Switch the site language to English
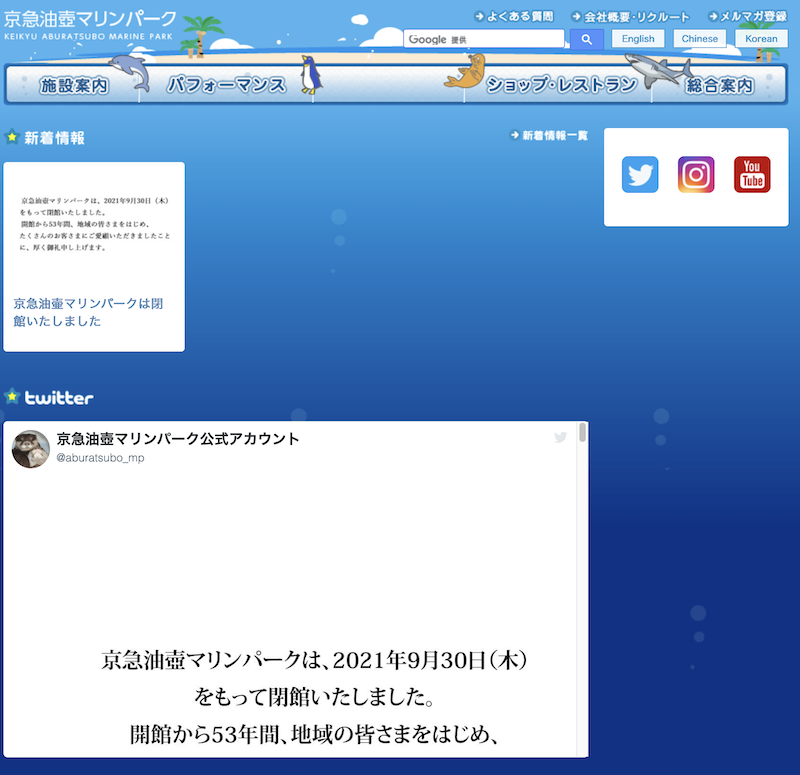The width and height of the screenshot is (800, 775). (x=638, y=39)
